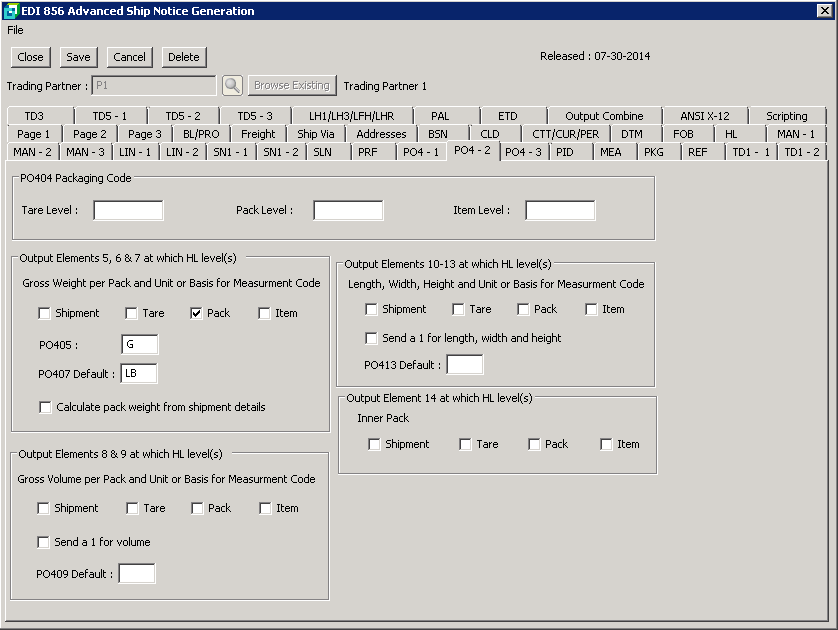Check Tare checkbox under Gross Volume
The height and width of the screenshot is (630, 838).
coord(133,508)
